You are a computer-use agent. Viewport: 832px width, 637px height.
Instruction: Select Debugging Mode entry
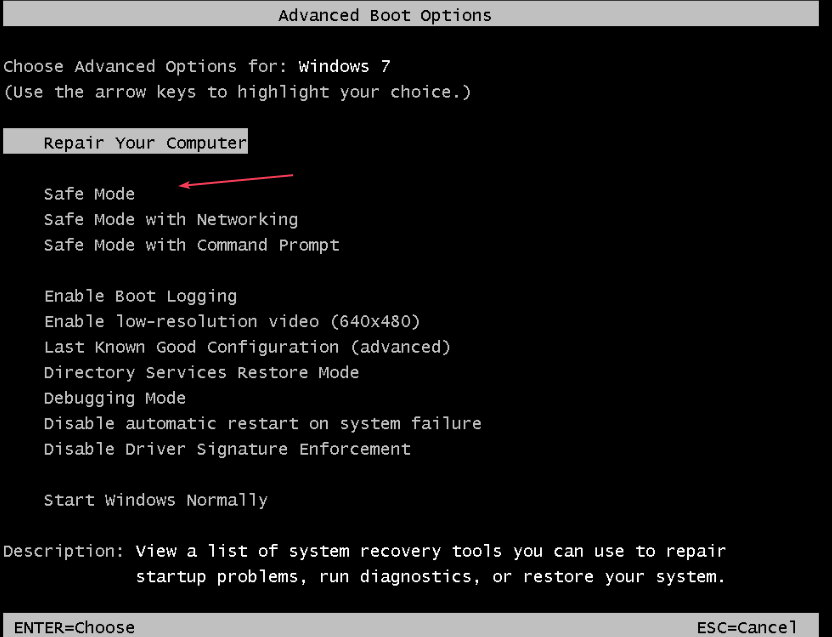115,398
